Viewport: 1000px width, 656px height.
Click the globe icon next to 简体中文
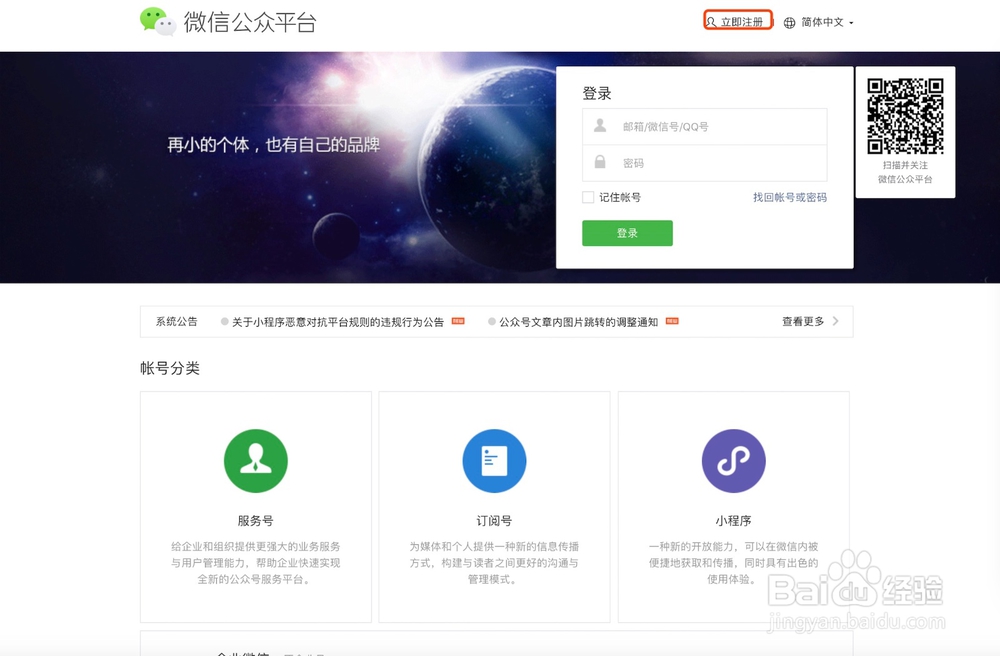tap(790, 21)
